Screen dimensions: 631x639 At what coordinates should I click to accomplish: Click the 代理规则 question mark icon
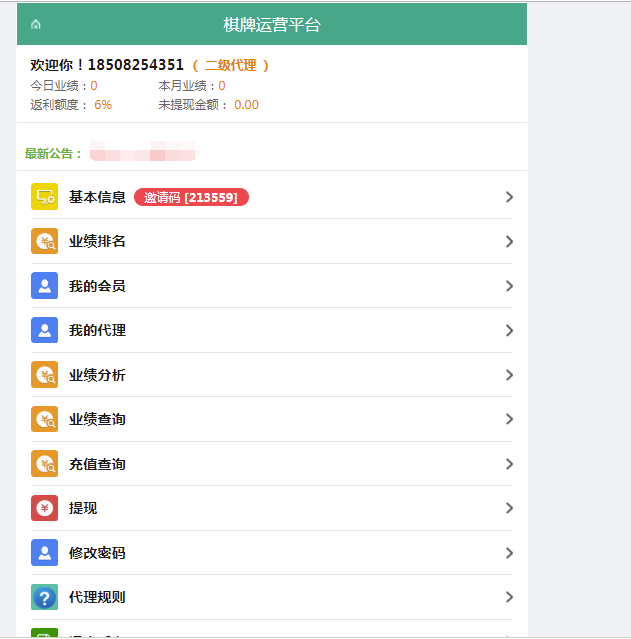pyautogui.click(x=44, y=597)
